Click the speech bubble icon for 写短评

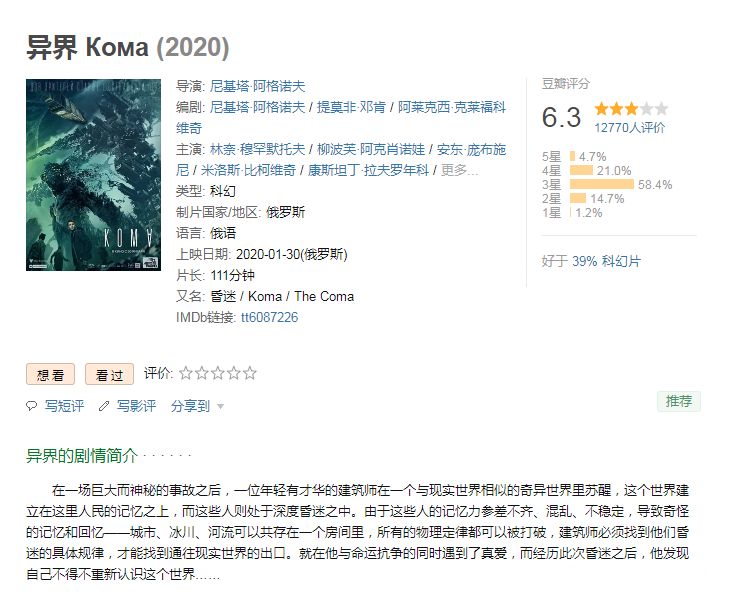(31, 406)
